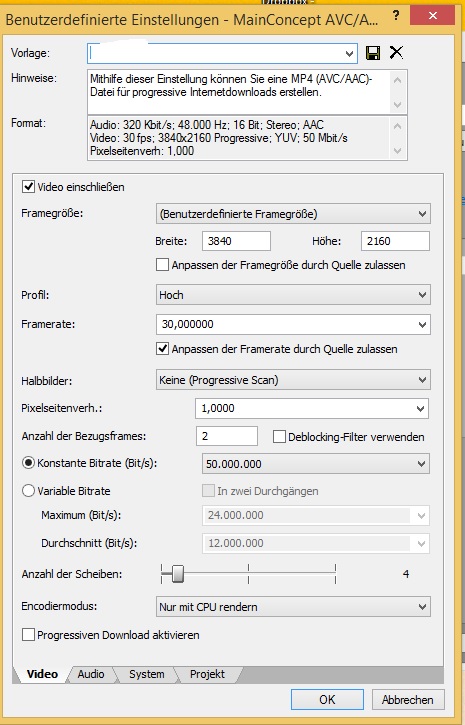Open the System tab
The width and height of the screenshot is (465, 725).
147,674
